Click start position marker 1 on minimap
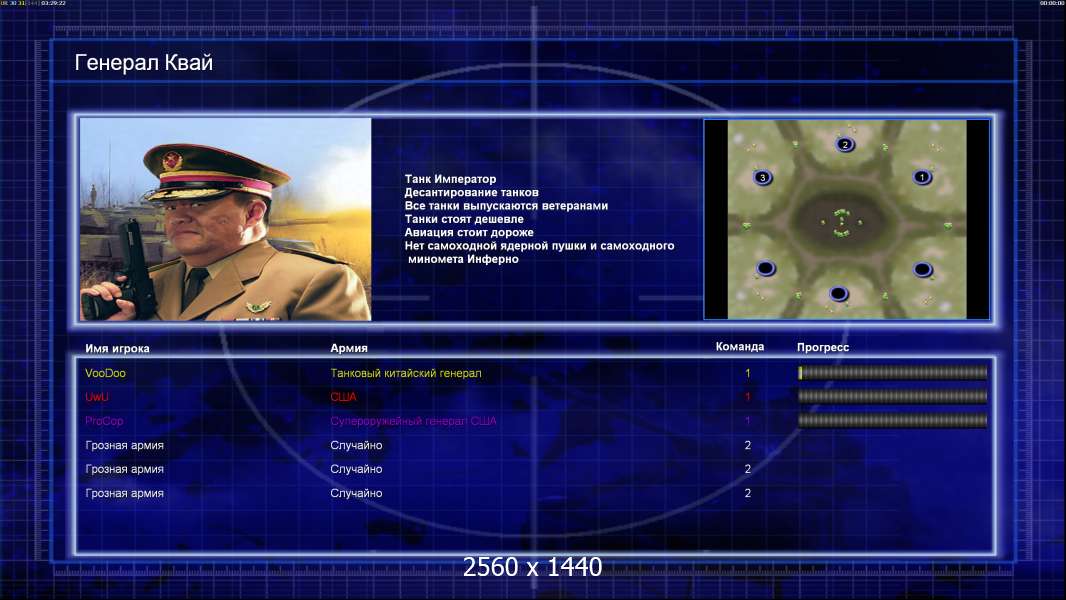This screenshot has height=600, width=1066. click(x=922, y=177)
